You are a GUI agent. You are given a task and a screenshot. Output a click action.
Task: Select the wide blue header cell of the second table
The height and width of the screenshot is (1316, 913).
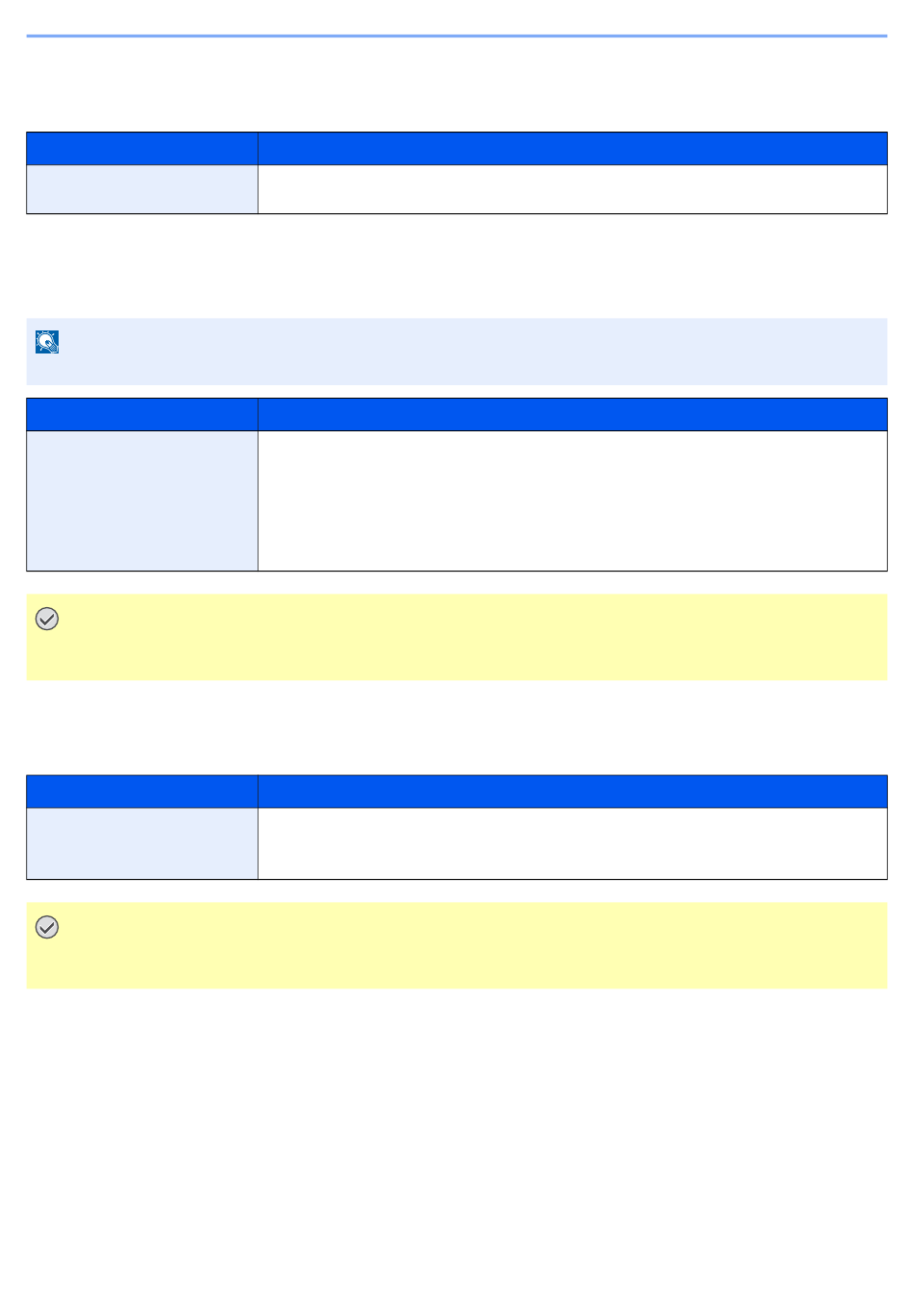pyautogui.click(x=573, y=415)
